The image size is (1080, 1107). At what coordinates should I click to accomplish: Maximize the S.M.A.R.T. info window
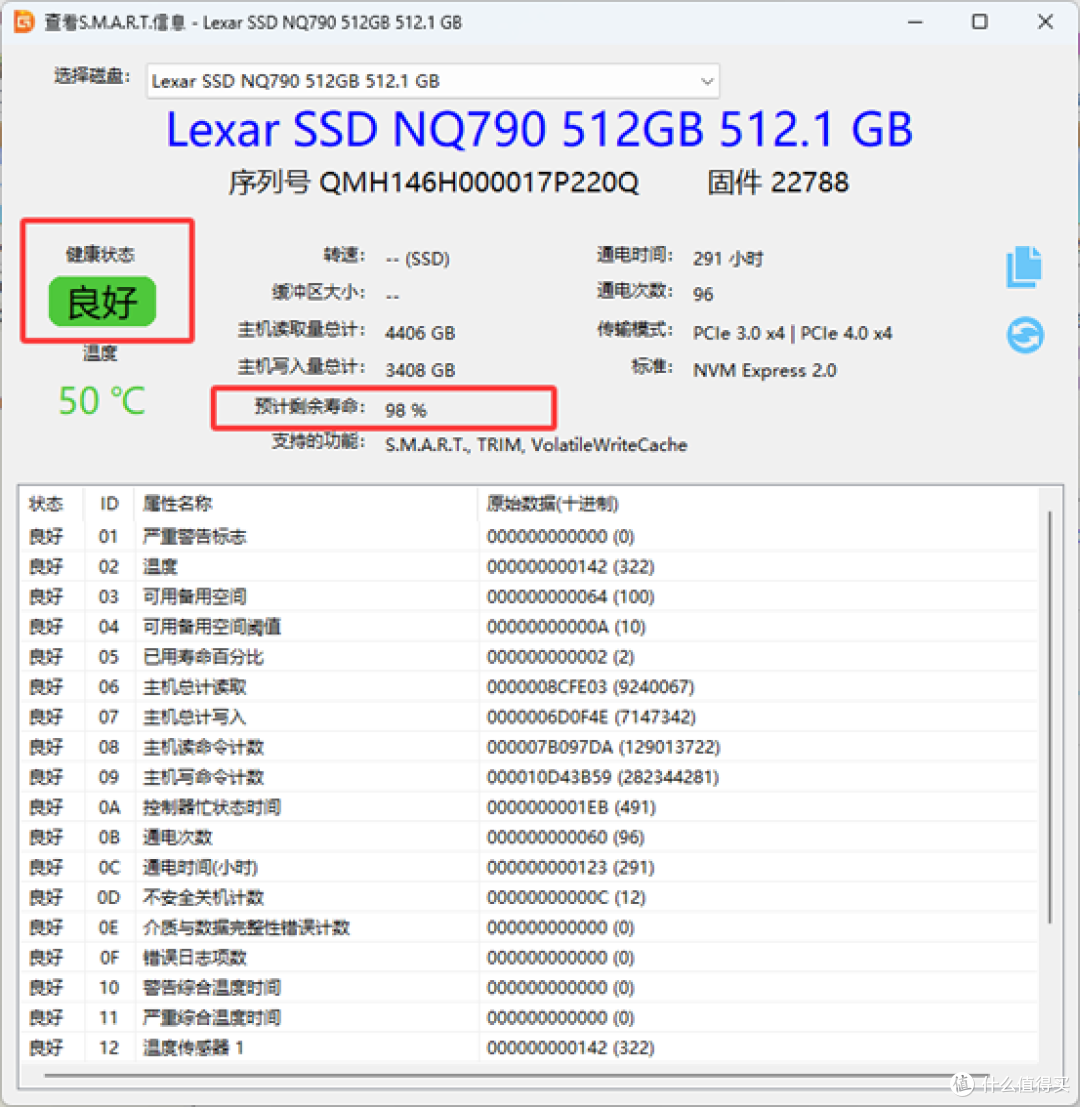(x=980, y=22)
